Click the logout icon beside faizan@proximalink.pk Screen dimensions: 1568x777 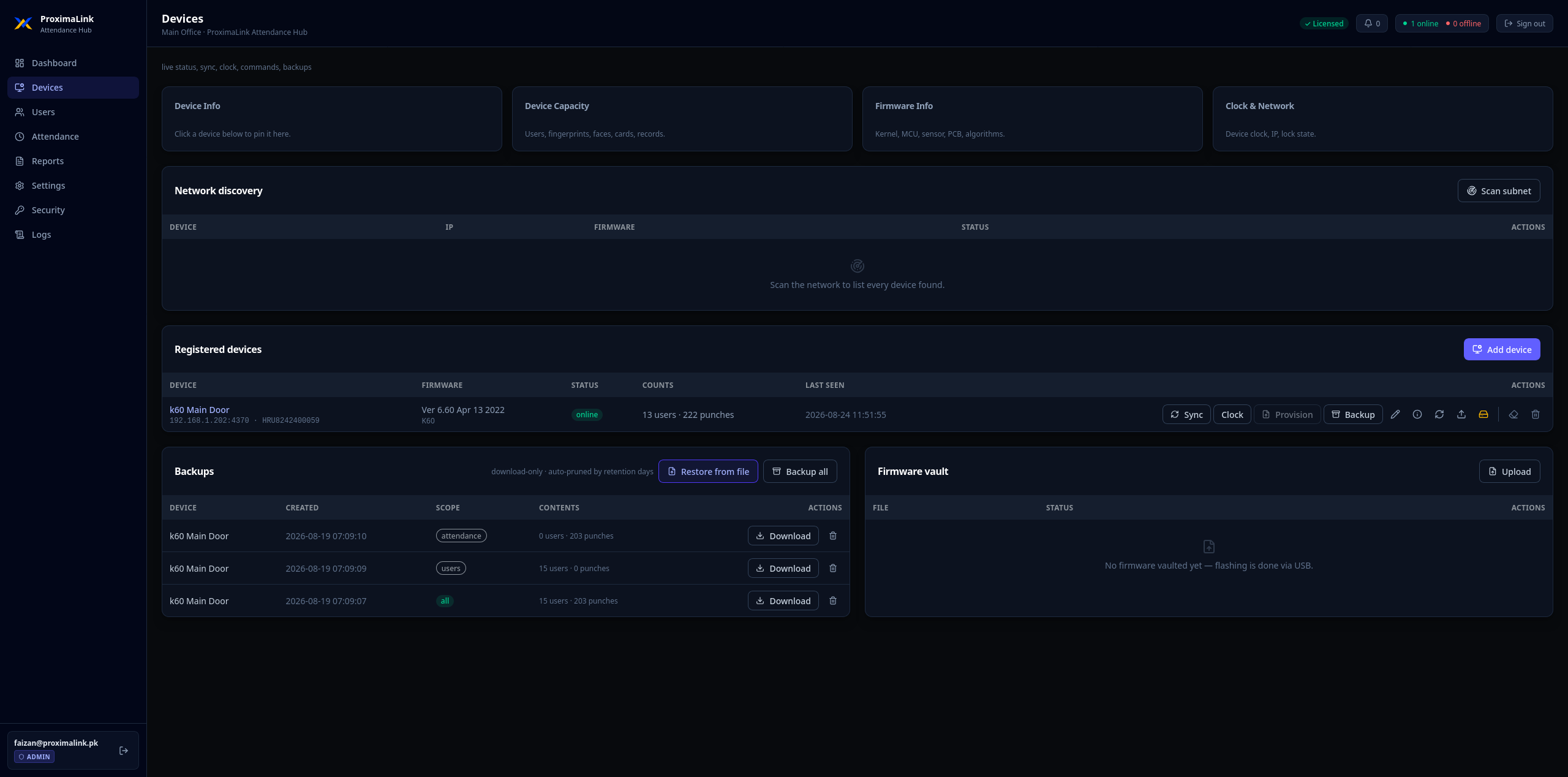pyautogui.click(x=124, y=750)
